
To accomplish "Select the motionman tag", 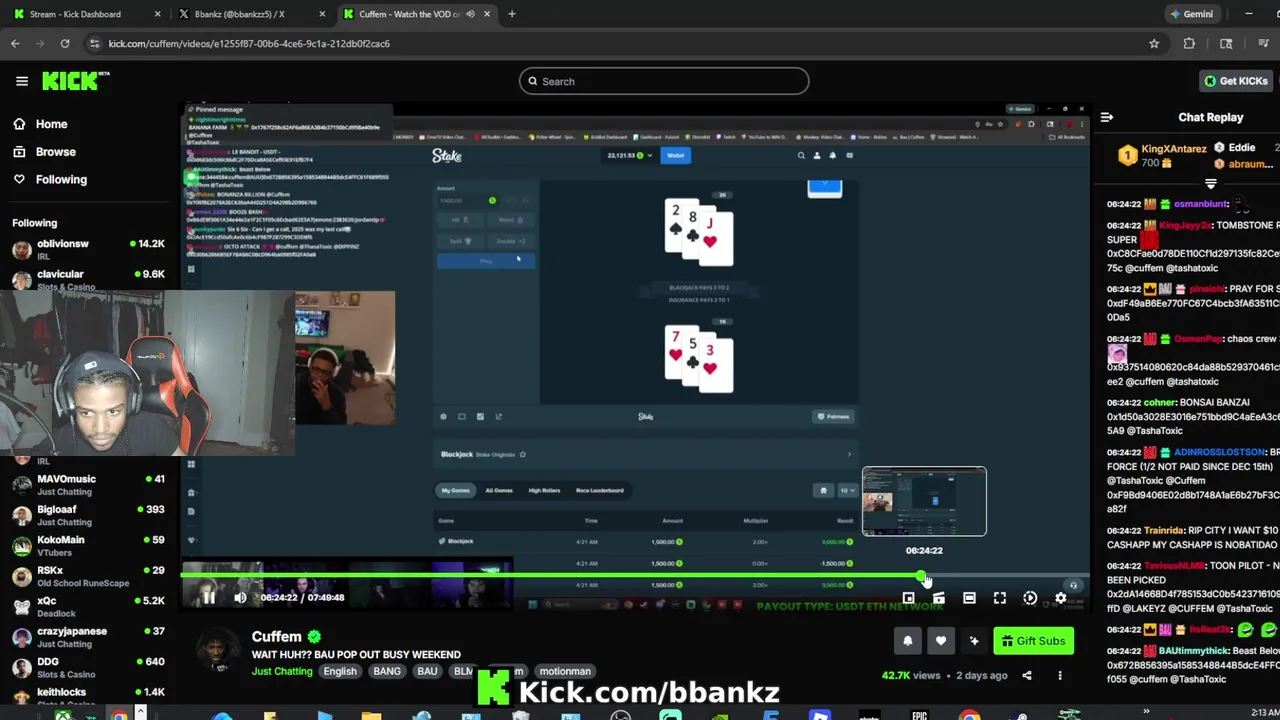I will tap(565, 671).
